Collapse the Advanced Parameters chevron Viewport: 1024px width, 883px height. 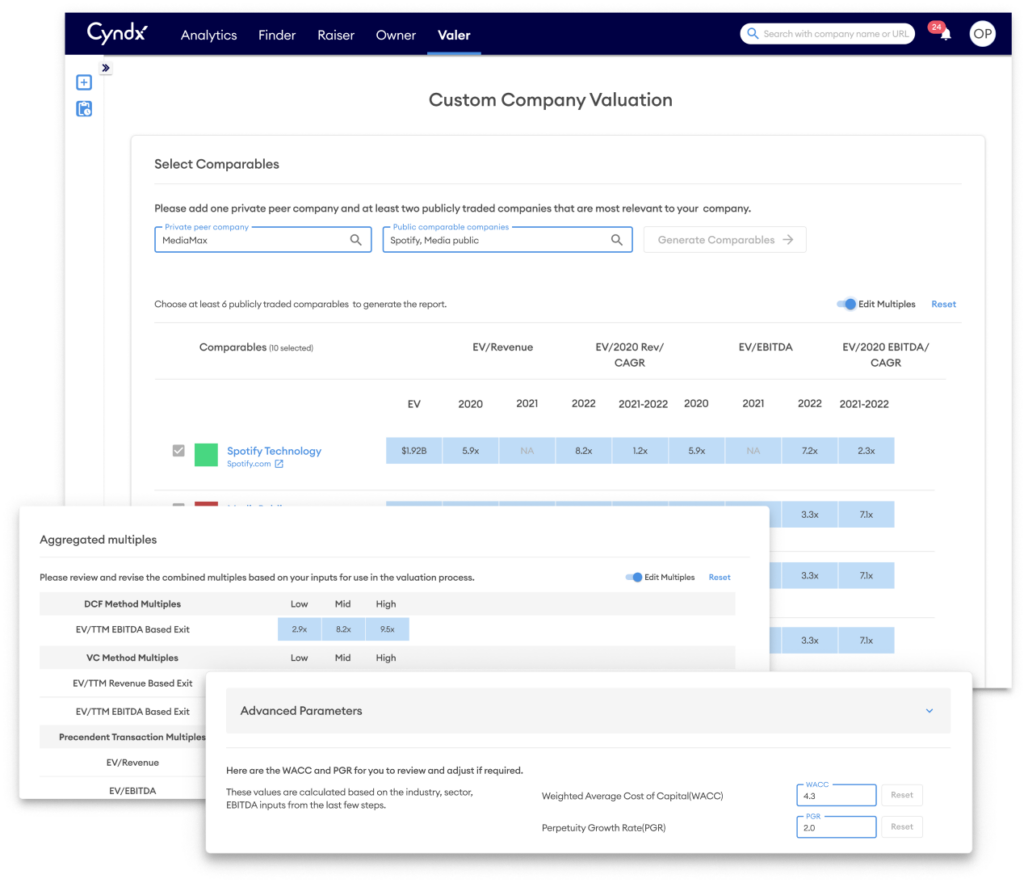(x=929, y=711)
